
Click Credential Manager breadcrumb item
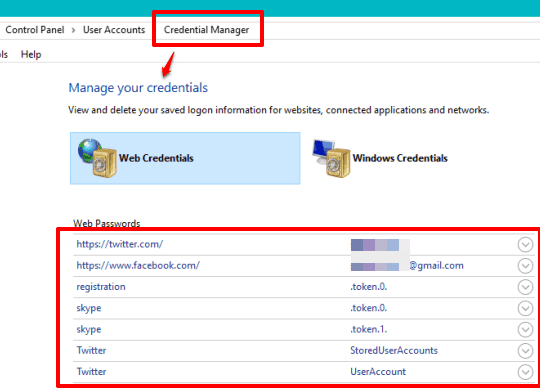206,30
